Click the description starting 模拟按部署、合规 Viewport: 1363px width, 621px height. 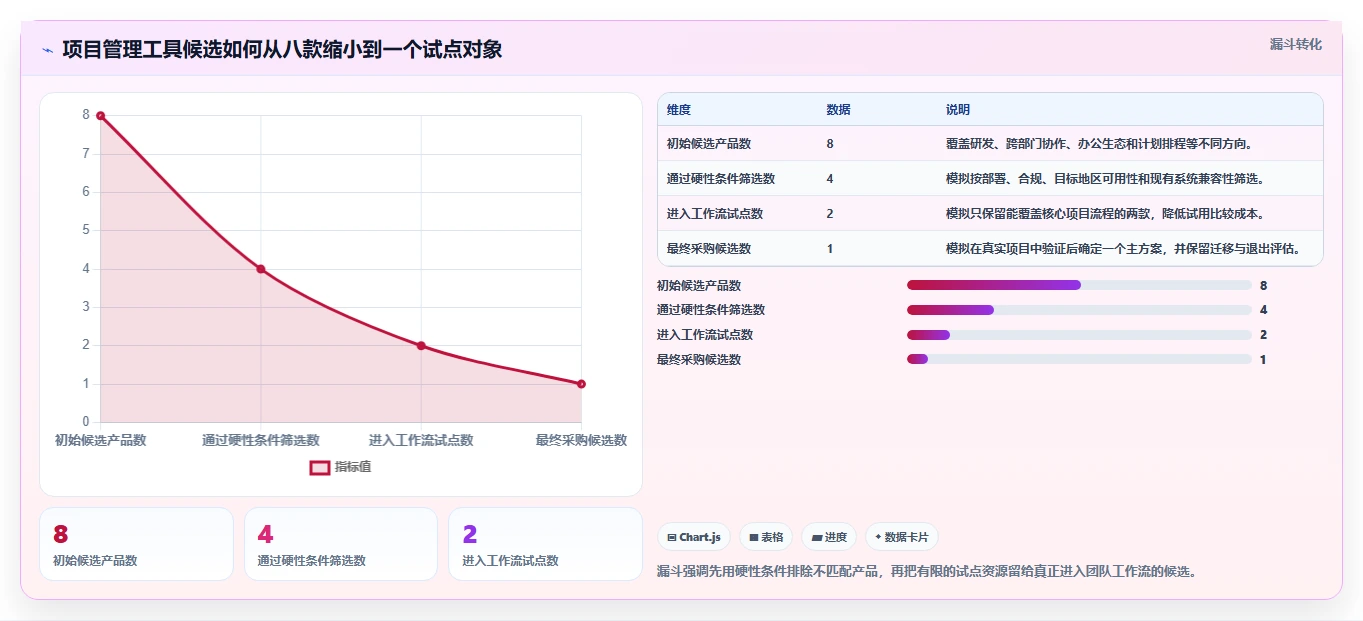[1105, 179]
